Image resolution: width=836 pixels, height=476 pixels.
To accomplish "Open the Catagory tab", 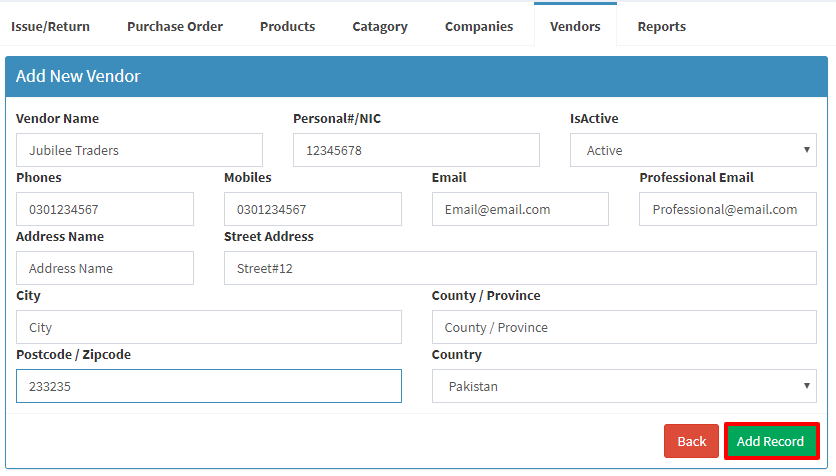I will point(380,26).
